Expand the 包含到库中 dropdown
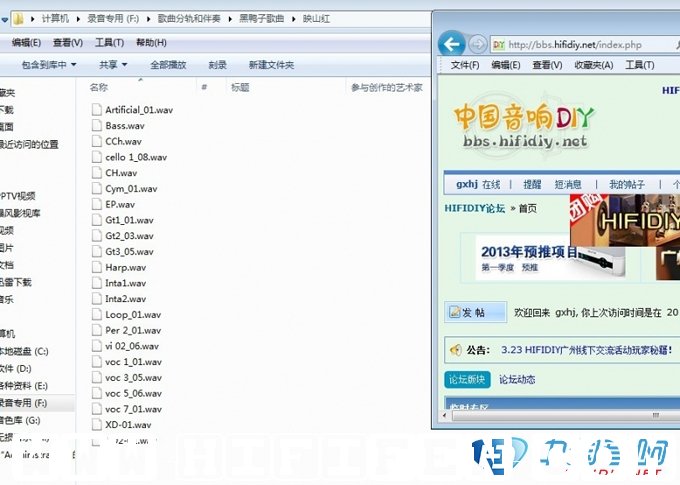This screenshot has height=485, width=680. (49, 65)
